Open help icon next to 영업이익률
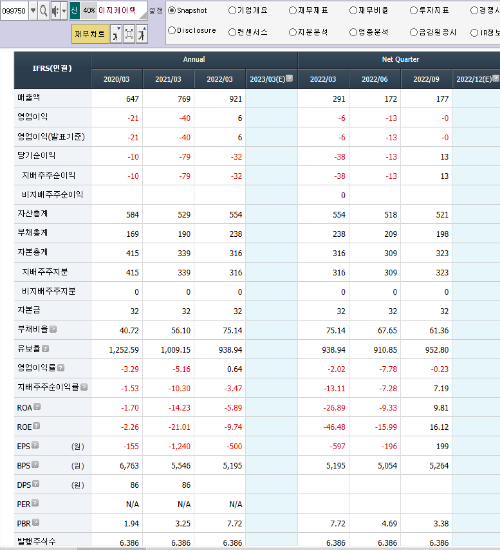This screenshot has height=550, width=500. pyautogui.click(x=60, y=368)
